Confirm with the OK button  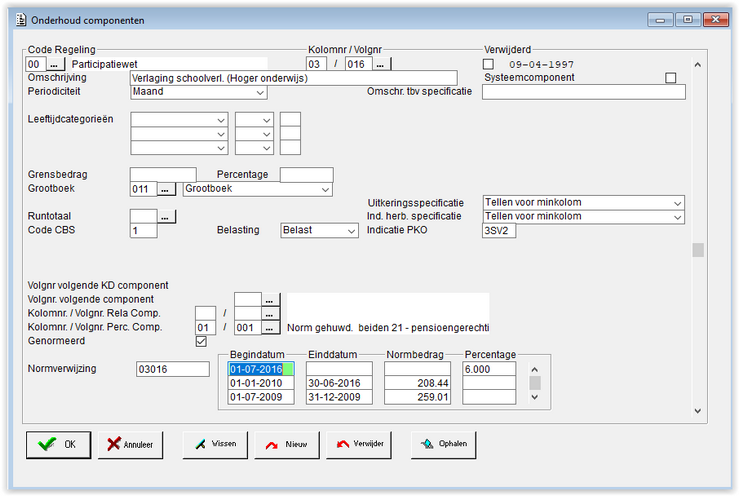pos(58,444)
